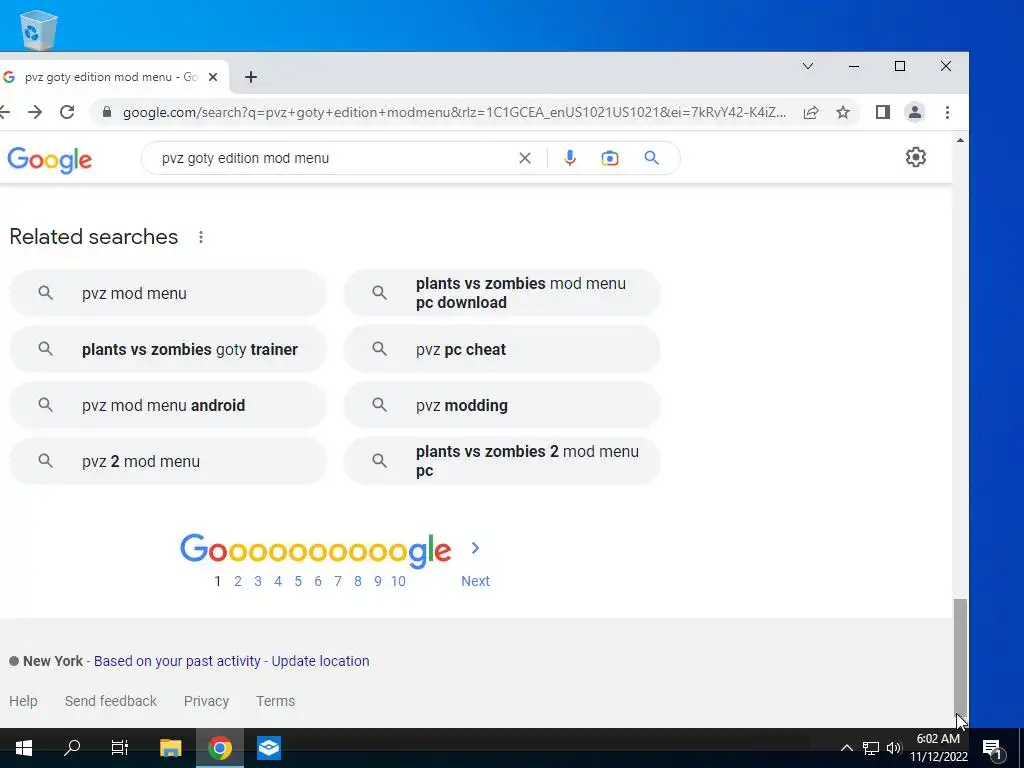1024x768 pixels.
Task: Click the Next page link
Action: click(x=475, y=581)
